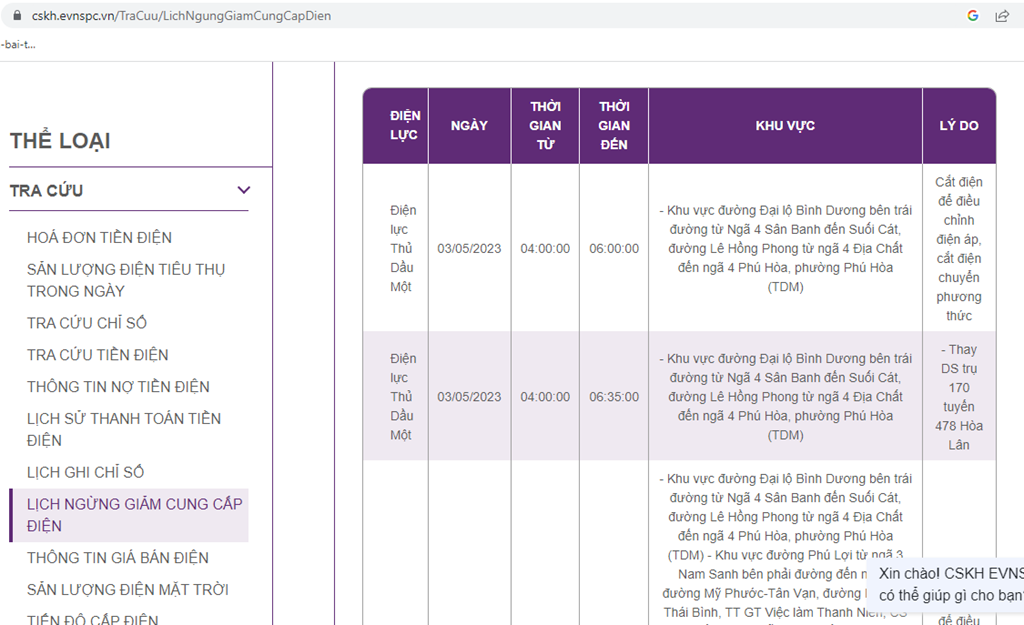Click the THỜI GIAN TỪ column header
This screenshot has width=1024, height=625.
click(545, 125)
